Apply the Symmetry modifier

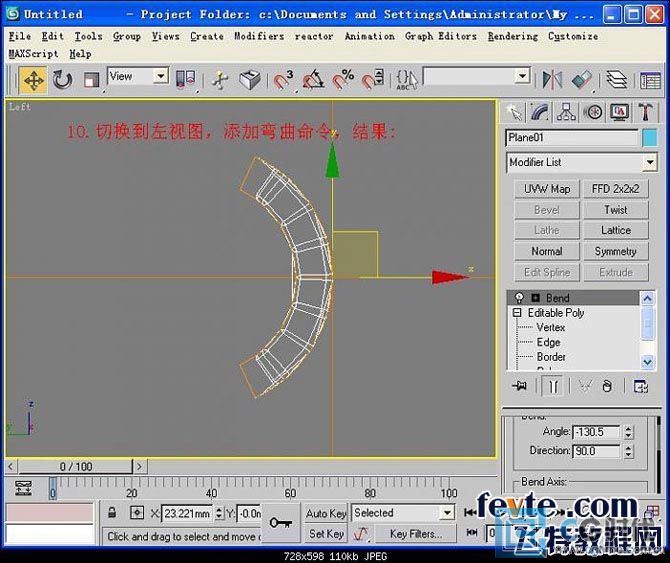(616, 251)
